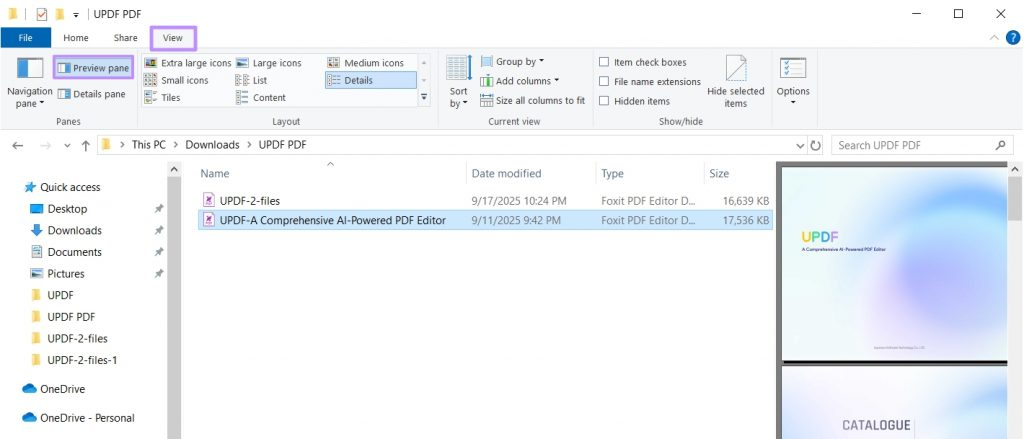This screenshot has width=1024, height=439.
Task: Click This PC in address path
Action: [x=149, y=145]
